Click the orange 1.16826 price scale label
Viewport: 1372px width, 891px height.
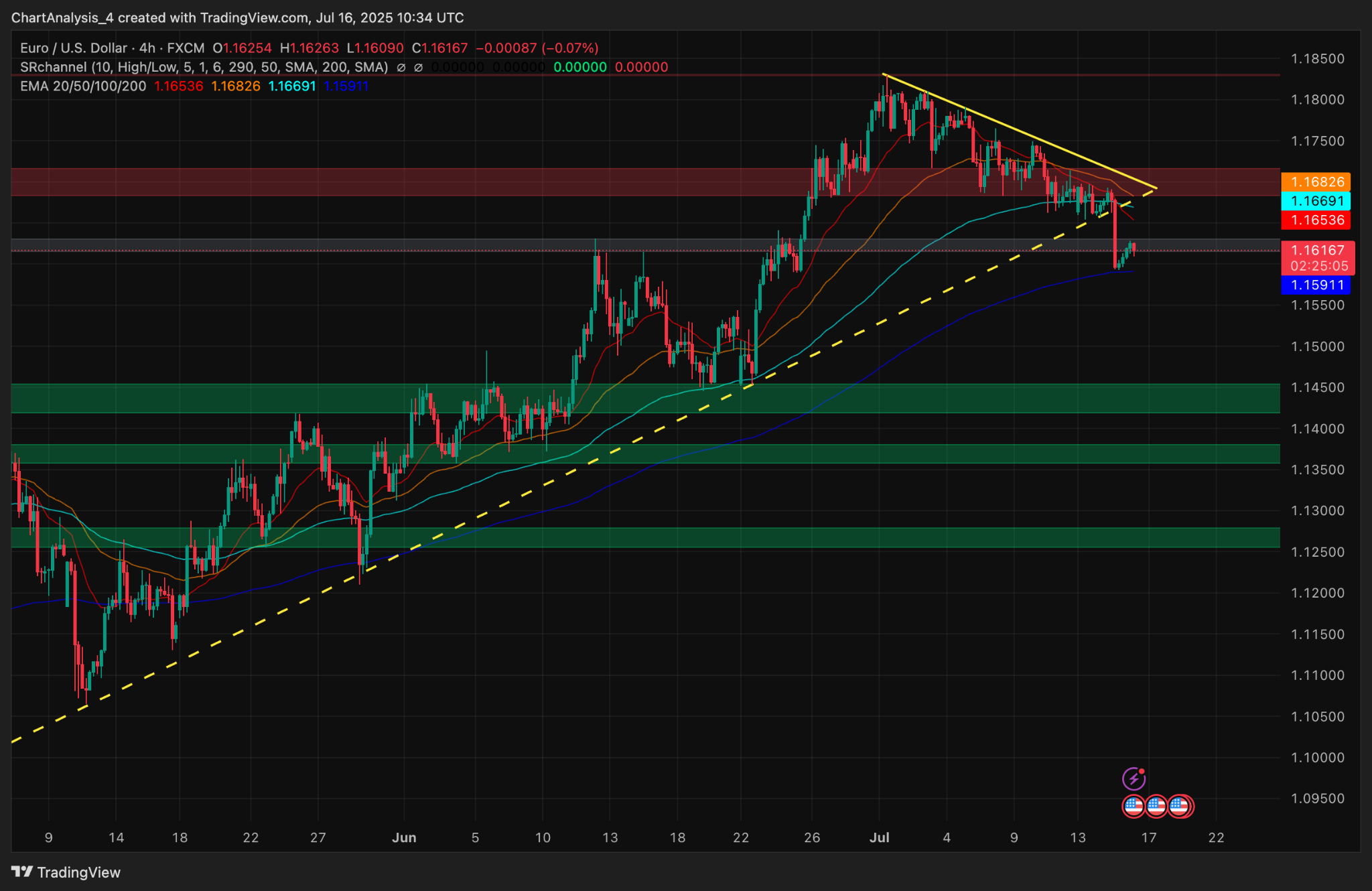[1316, 182]
